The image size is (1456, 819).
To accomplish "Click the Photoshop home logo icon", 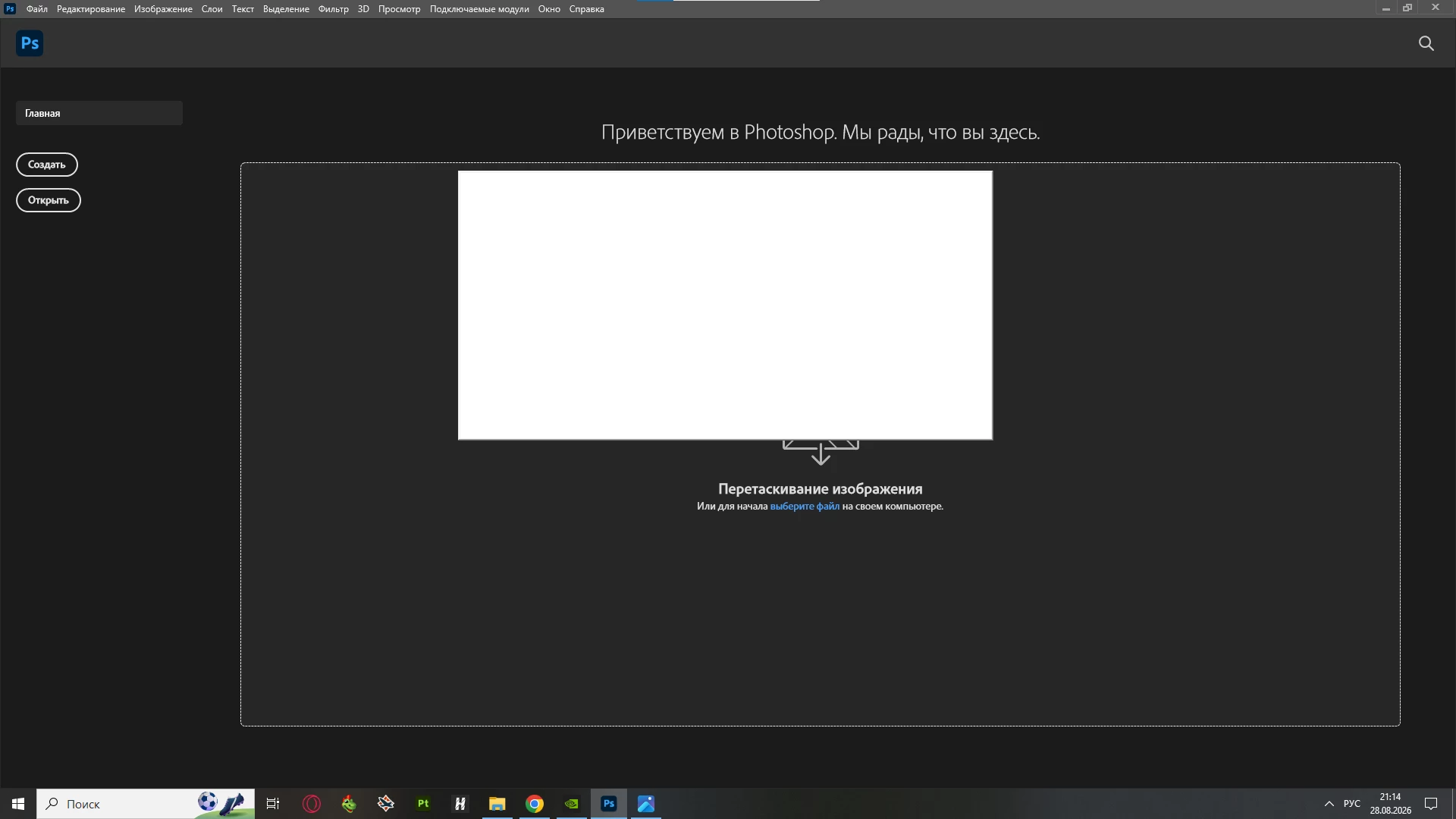I will (x=30, y=43).
